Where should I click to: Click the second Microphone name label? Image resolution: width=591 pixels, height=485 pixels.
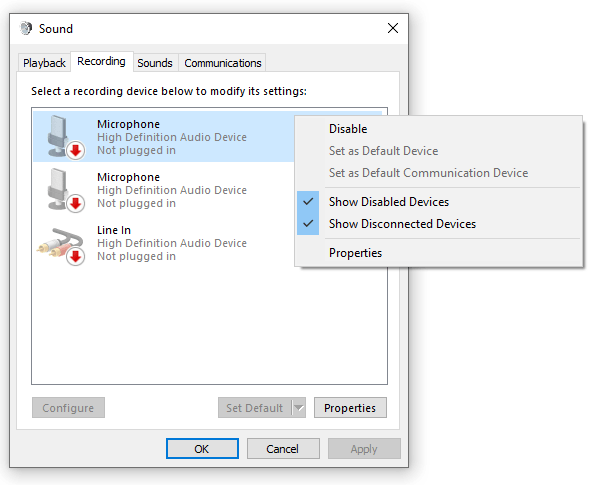[129, 177]
